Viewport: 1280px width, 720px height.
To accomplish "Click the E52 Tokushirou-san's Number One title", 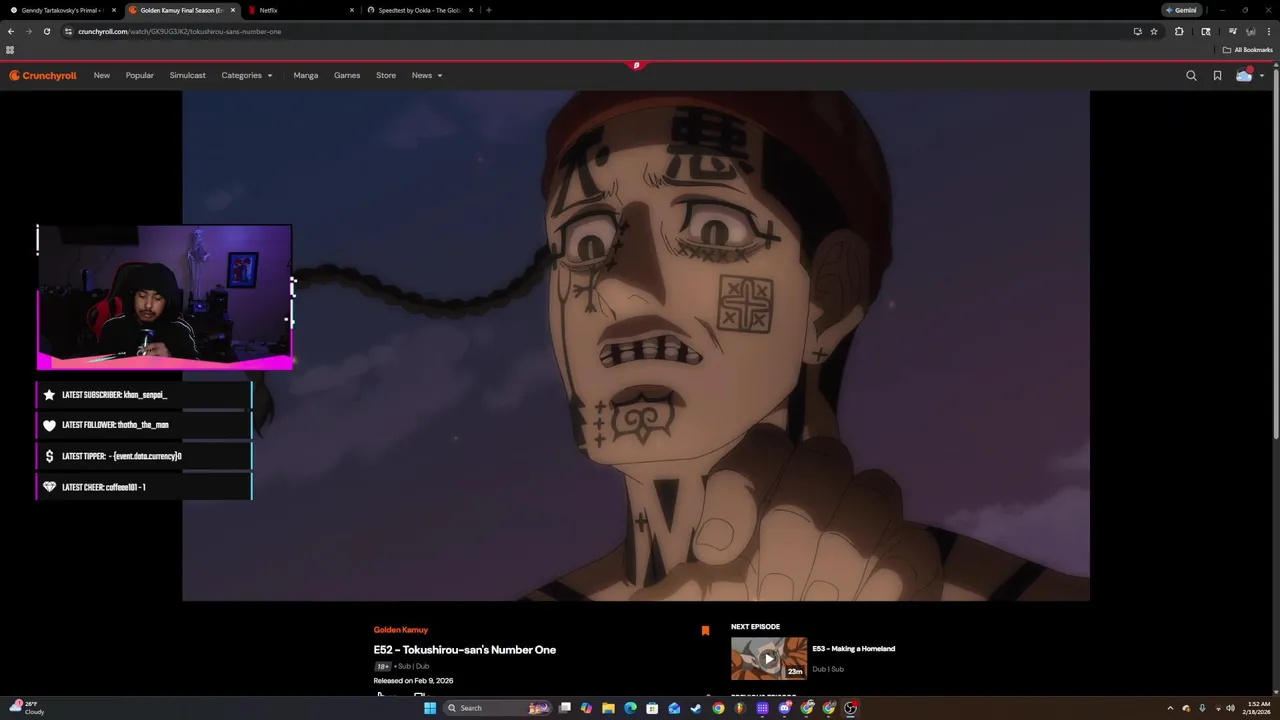I will (x=465, y=650).
